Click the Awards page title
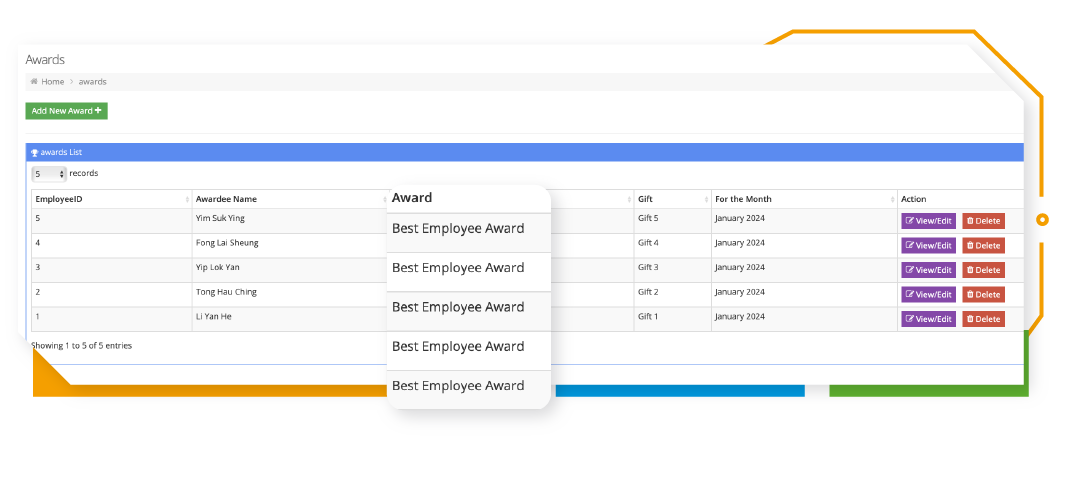 coord(45,59)
